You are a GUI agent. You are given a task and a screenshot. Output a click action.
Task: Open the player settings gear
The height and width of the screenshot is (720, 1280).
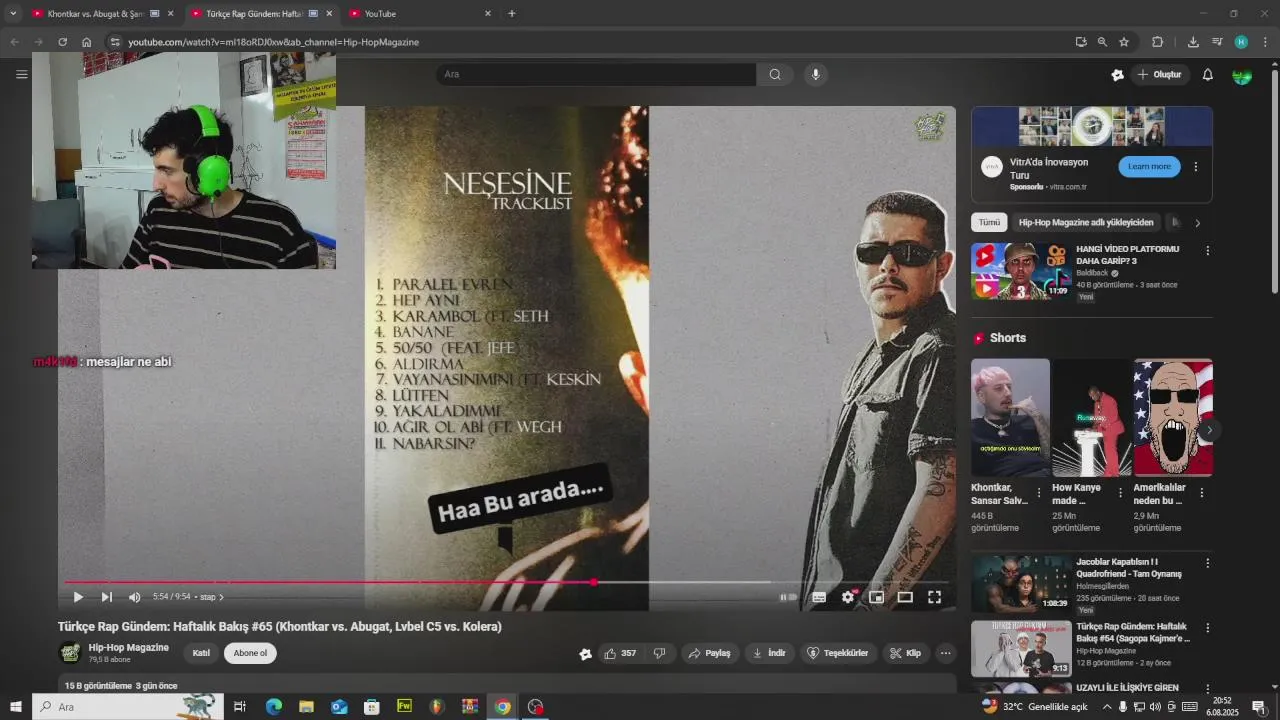tap(848, 597)
